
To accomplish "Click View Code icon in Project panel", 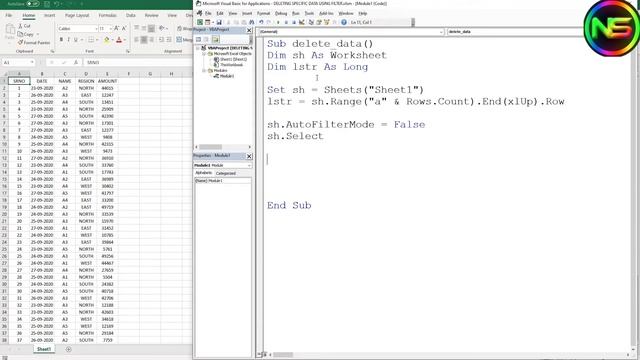I will point(198,40).
